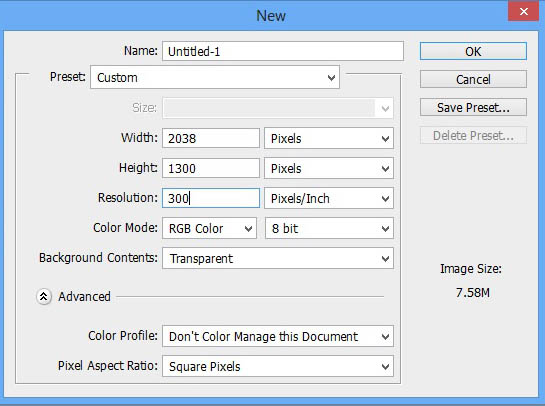Click Save Preset button
545x406 pixels.
click(473, 107)
